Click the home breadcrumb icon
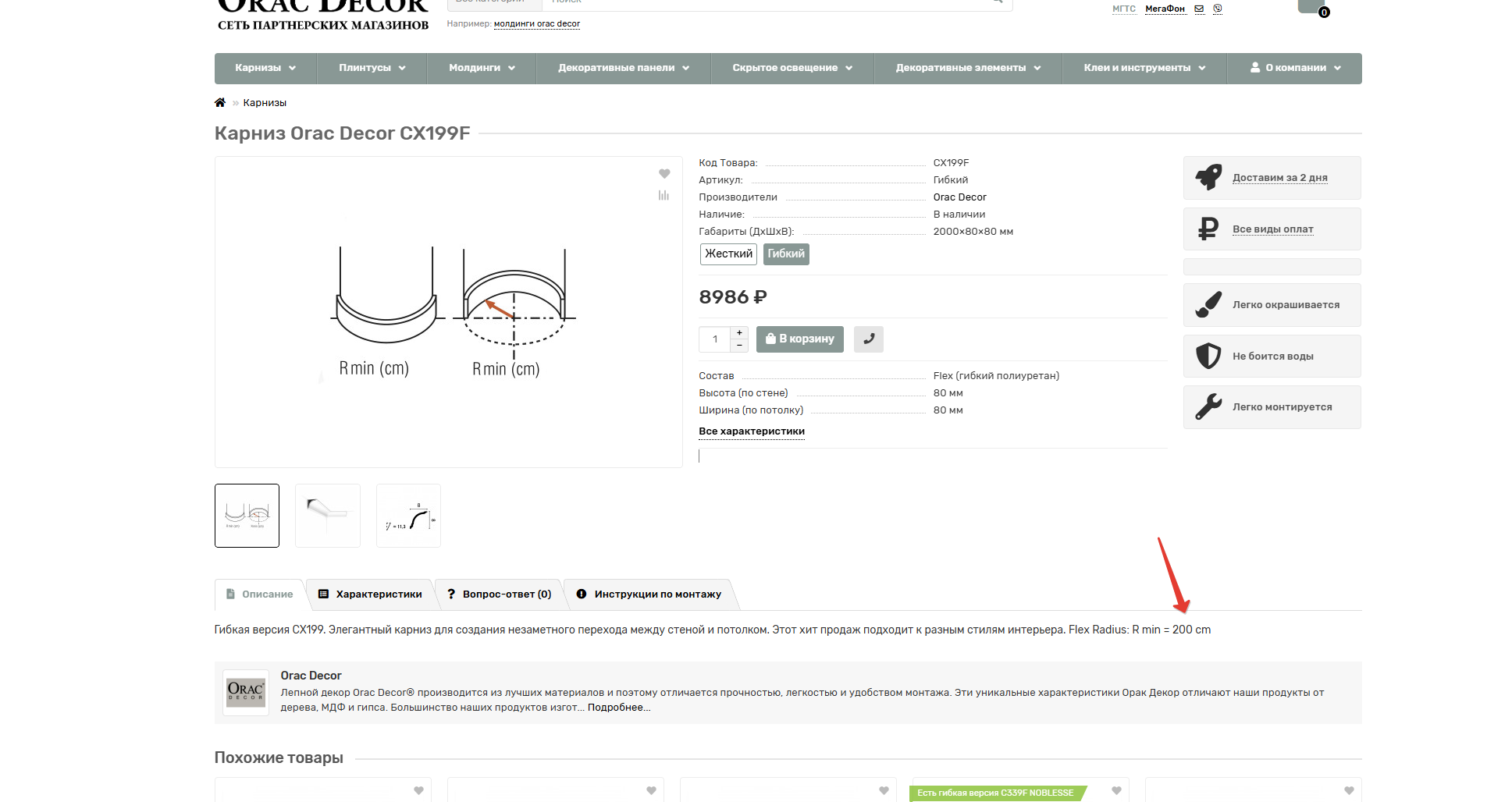This screenshot has height=802, width=1512. [x=220, y=103]
